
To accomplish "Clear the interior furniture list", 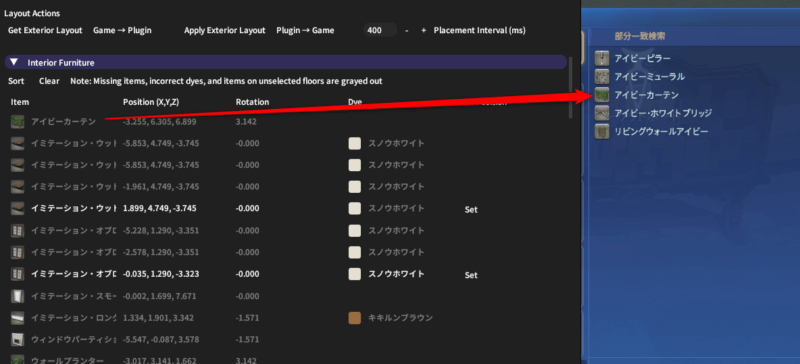I will [49, 81].
